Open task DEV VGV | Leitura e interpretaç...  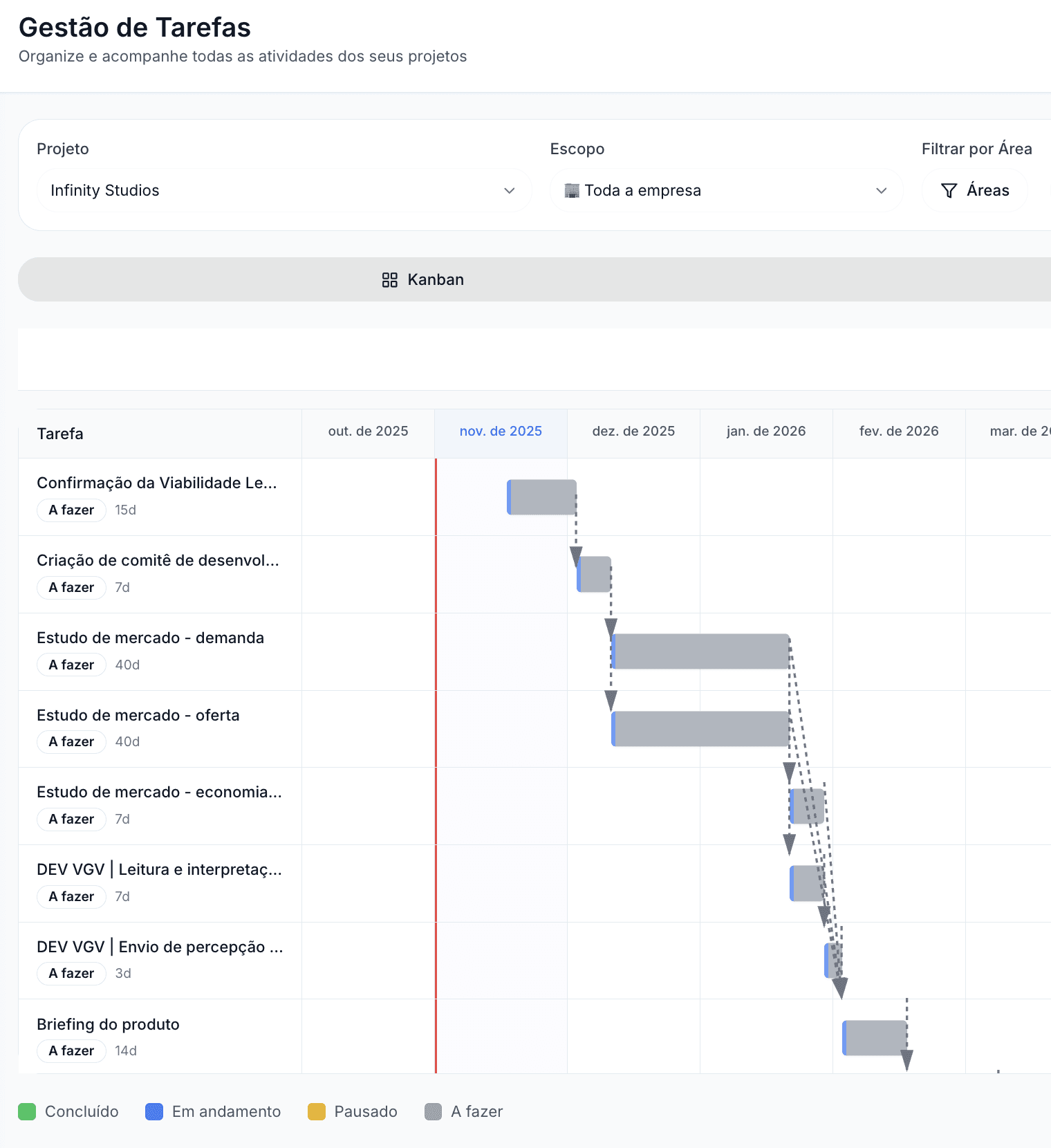click(x=159, y=869)
